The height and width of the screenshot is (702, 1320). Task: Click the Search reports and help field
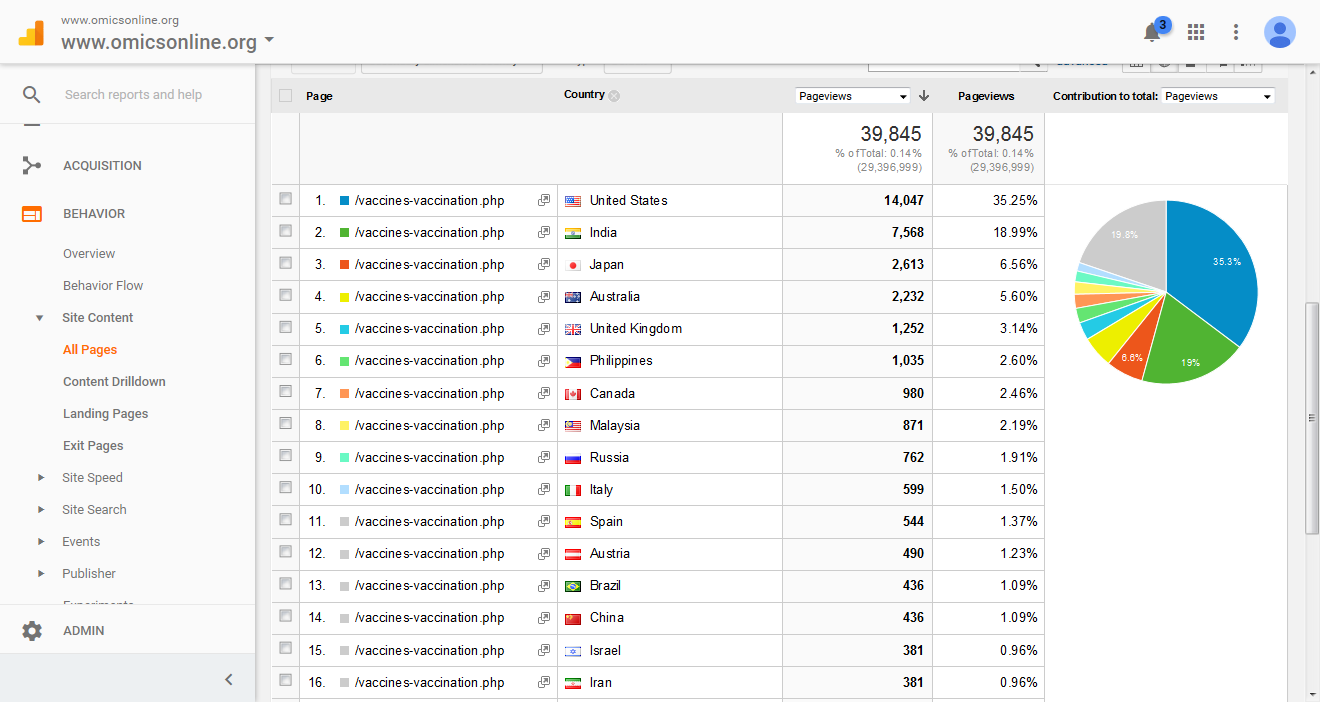tap(133, 95)
